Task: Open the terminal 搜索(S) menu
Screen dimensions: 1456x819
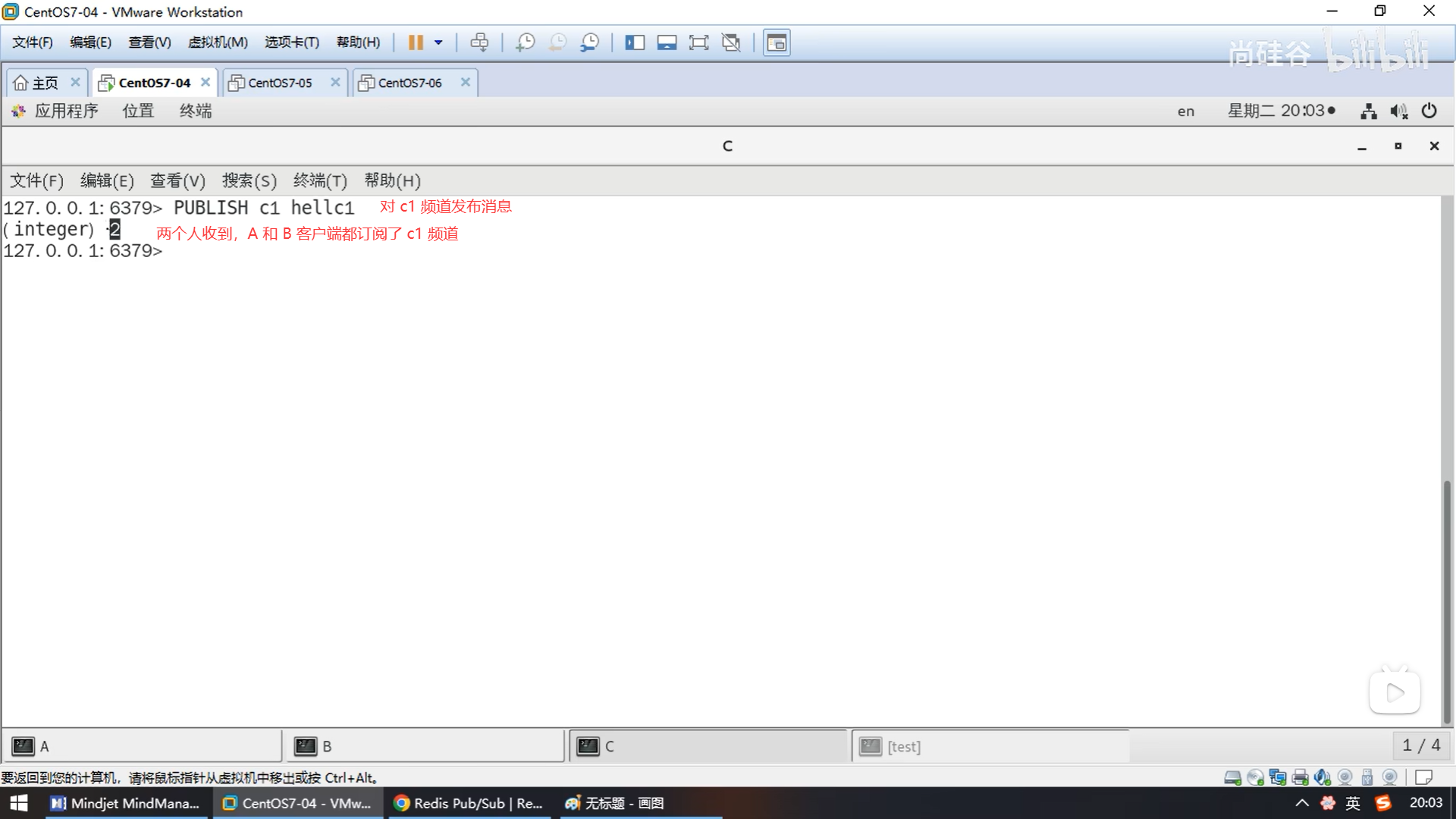Action: 249,180
